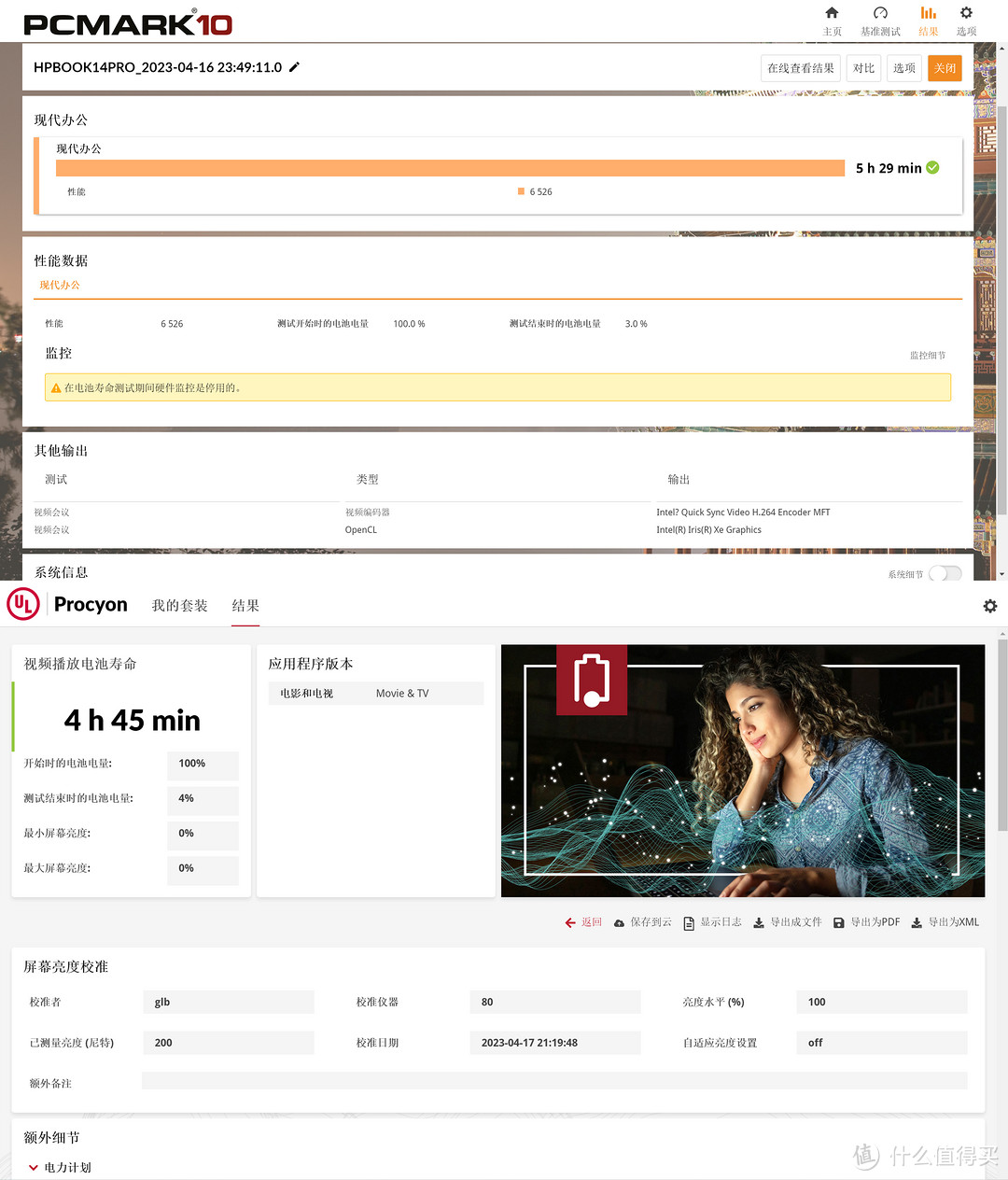Switch to the 我的套装 tab
This screenshot has width=1008, height=1180.
point(179,605)
